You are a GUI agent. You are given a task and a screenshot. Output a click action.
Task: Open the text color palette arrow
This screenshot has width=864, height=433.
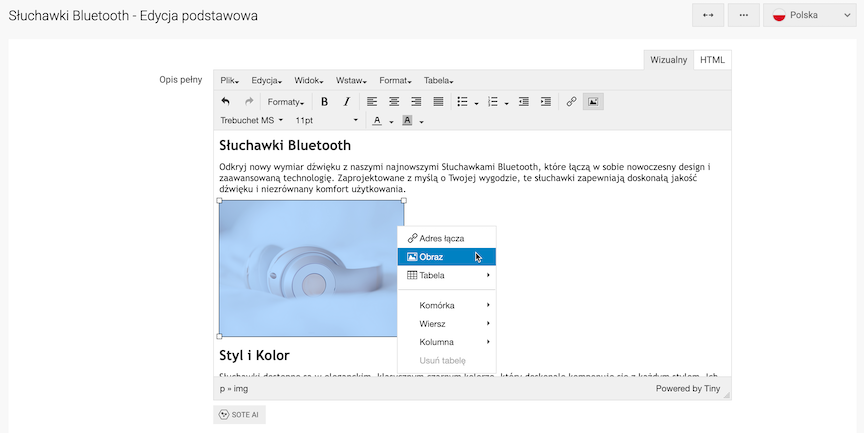point(391,121)
